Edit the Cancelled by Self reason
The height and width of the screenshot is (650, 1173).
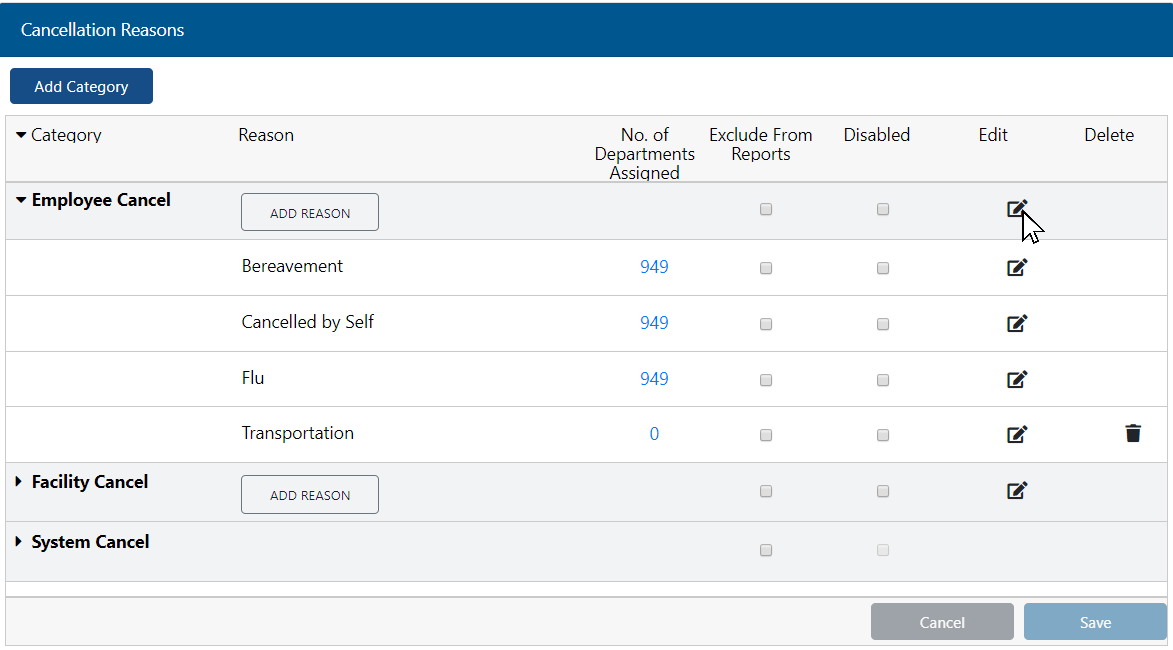click(1016, 323)
